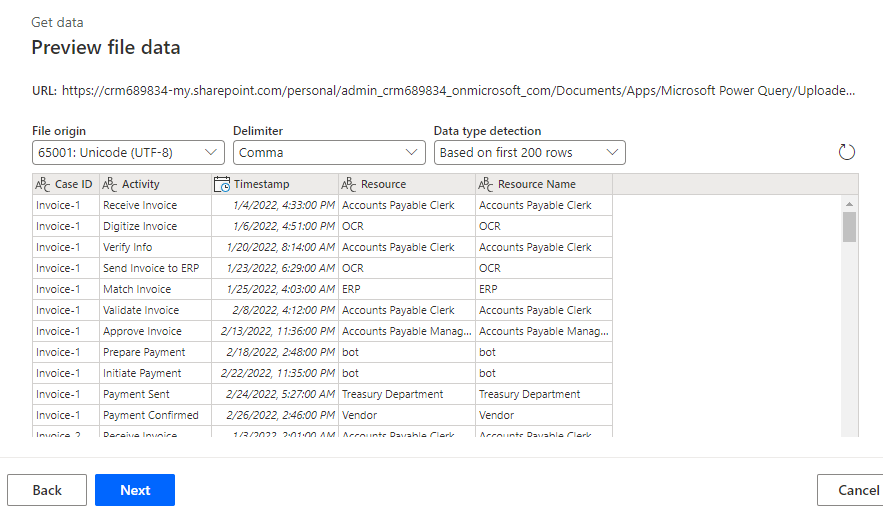Open the File origin dropdown

(x=128, y=153)
